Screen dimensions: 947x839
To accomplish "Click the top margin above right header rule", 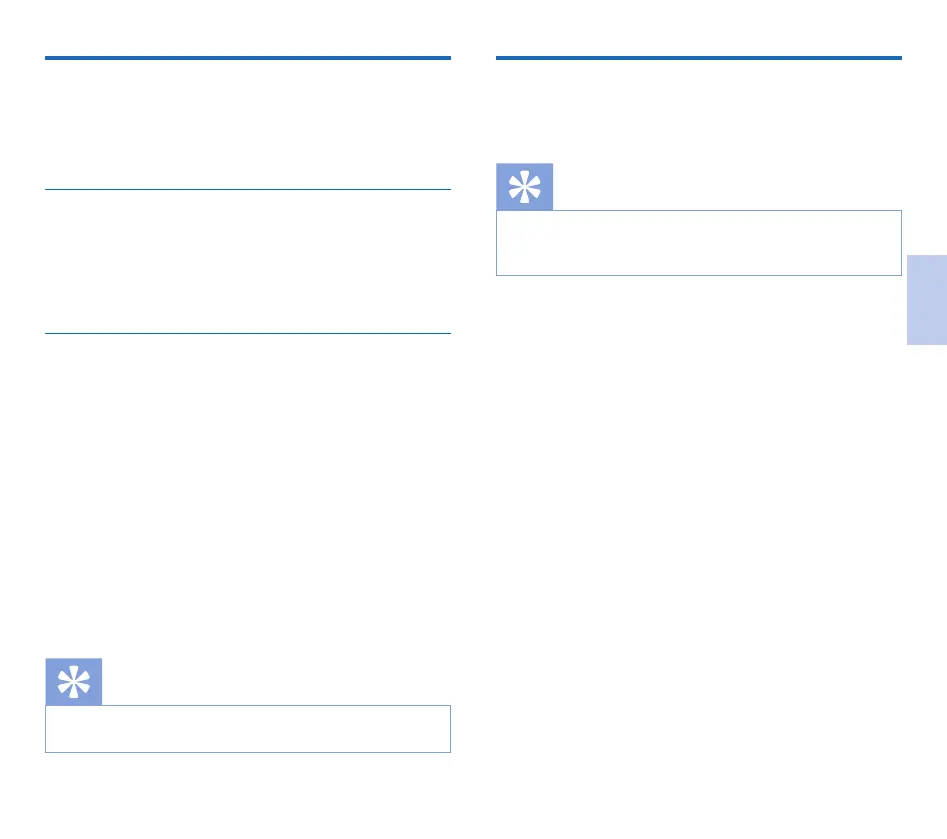I will (699, 28).
